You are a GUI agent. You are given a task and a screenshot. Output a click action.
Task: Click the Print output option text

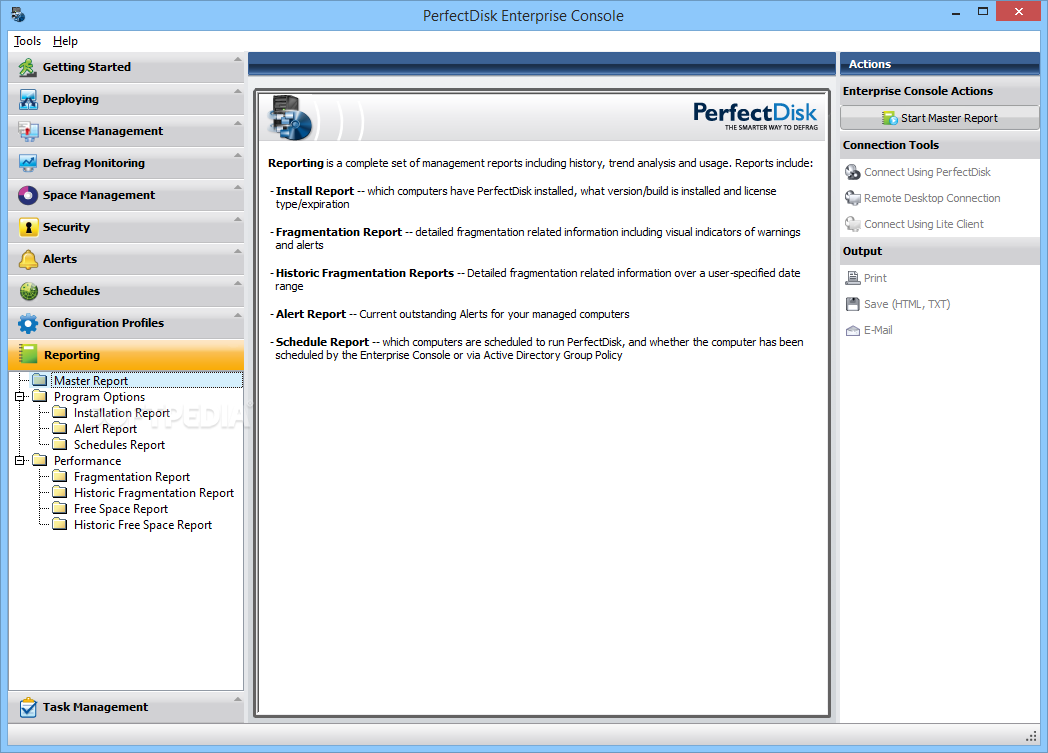(875, 278)
